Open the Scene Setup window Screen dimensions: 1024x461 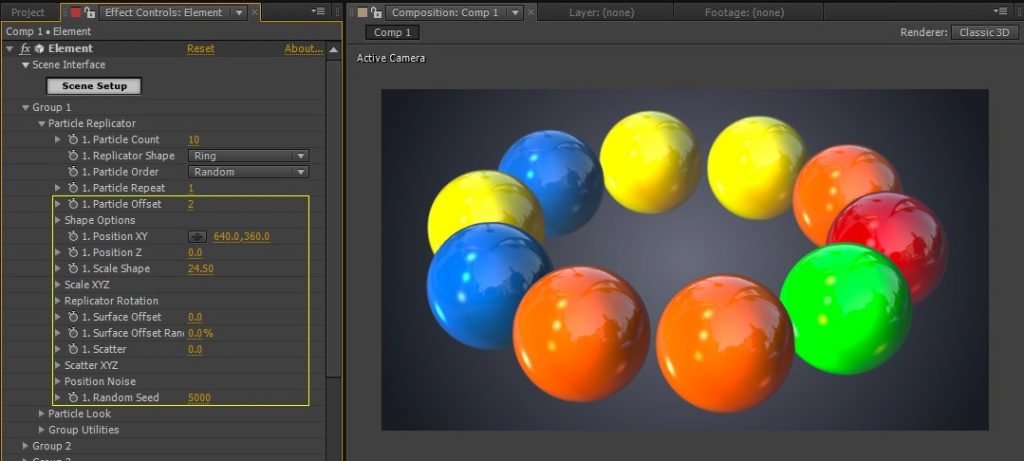click(x=94, y=86)
